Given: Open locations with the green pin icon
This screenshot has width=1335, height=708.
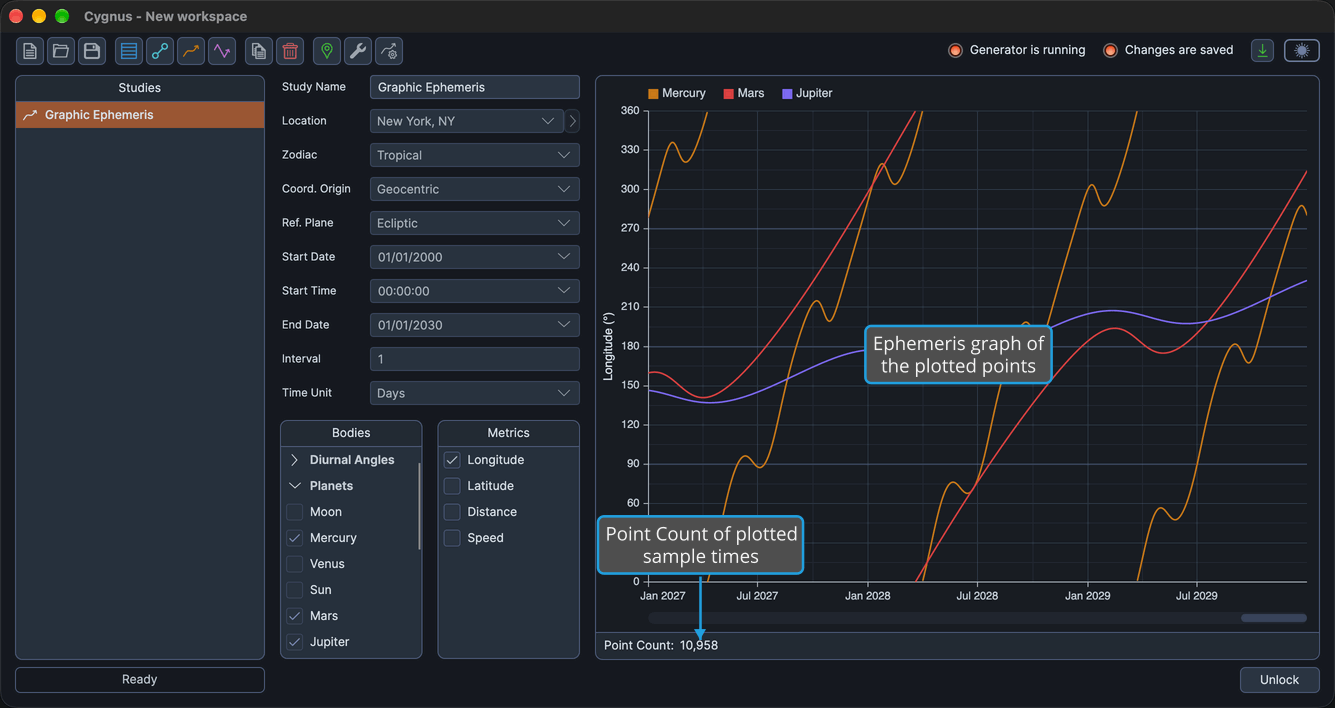Looking at the screenshot, I should pos(327,51).
